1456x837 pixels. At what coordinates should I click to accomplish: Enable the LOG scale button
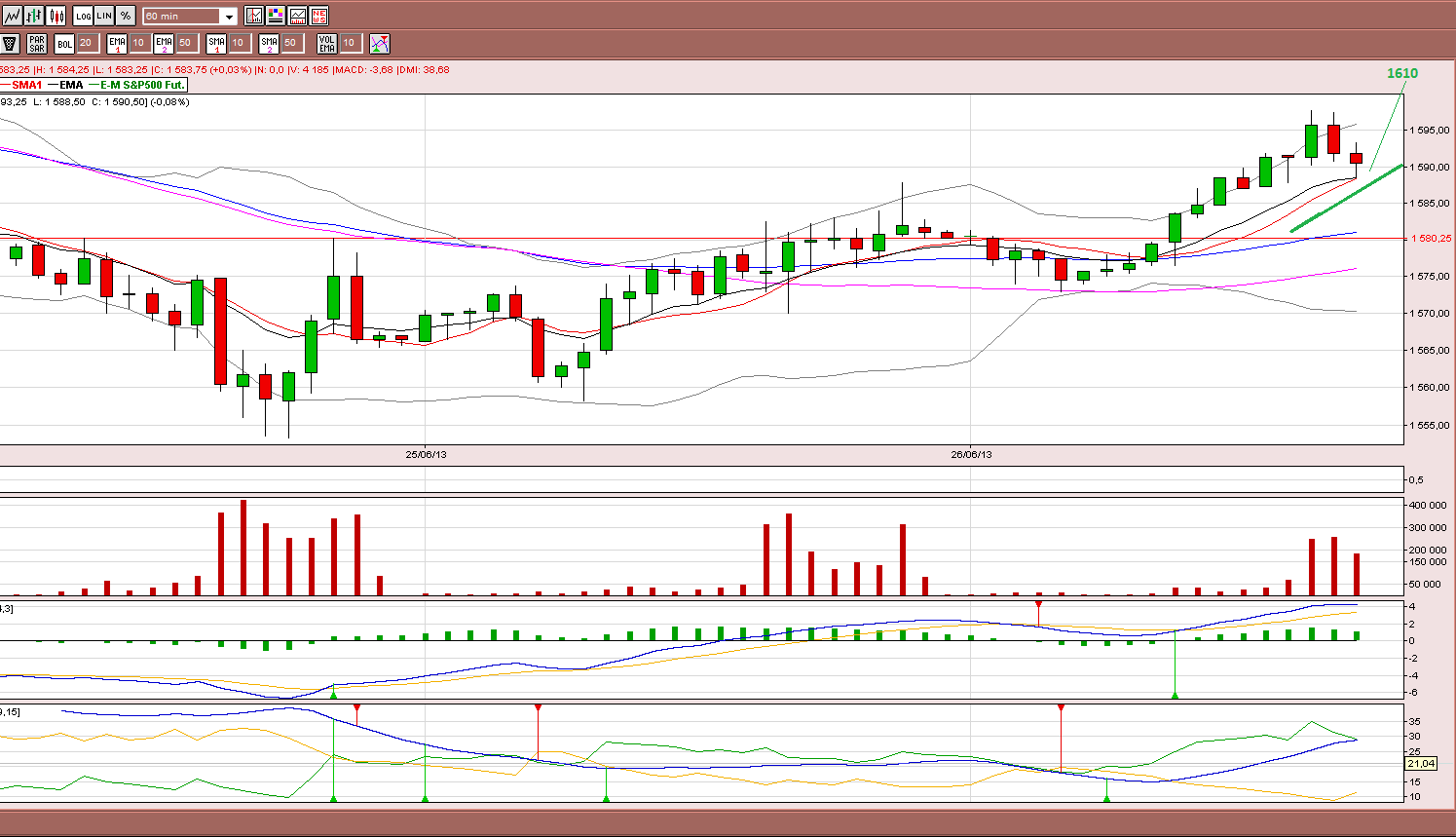84,16
